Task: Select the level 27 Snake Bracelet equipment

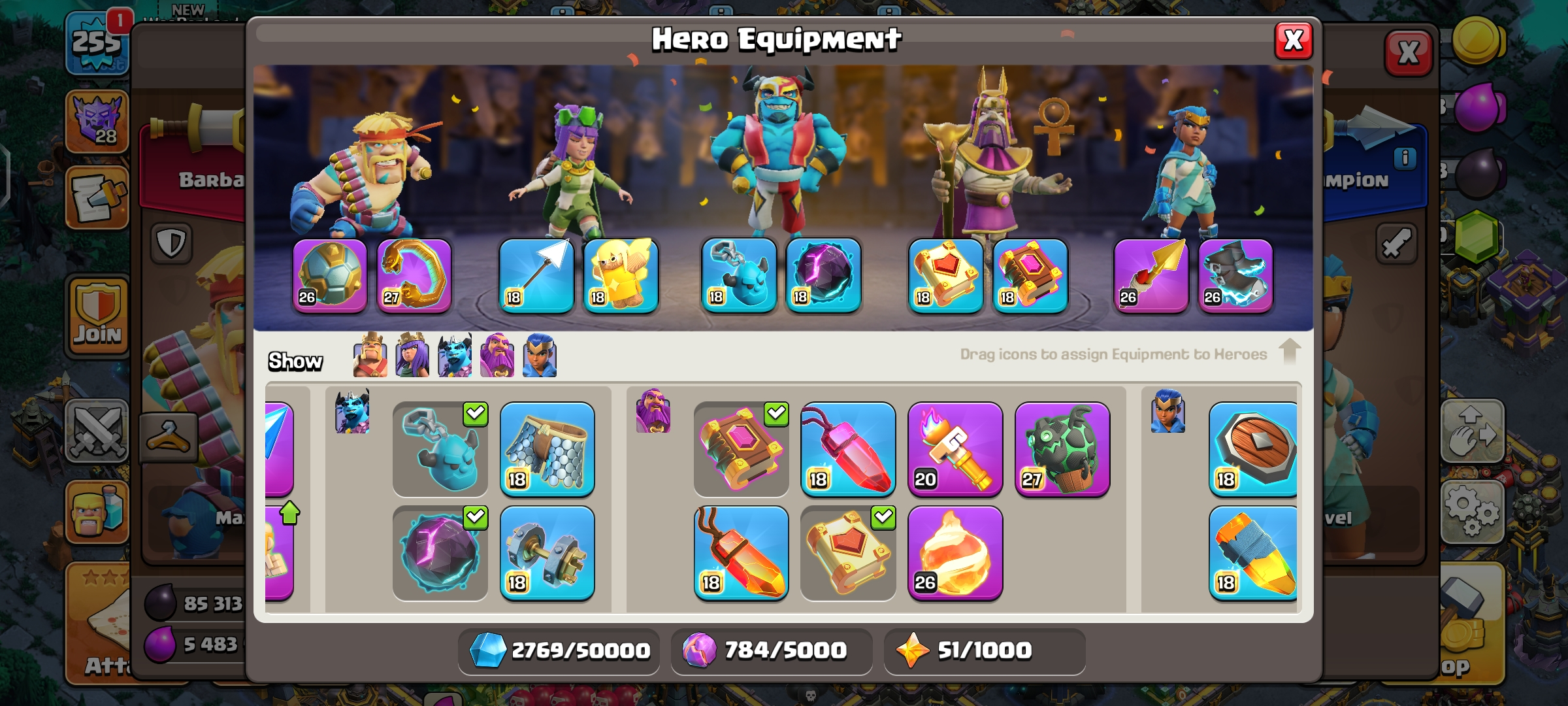Action: click(414, 275)
